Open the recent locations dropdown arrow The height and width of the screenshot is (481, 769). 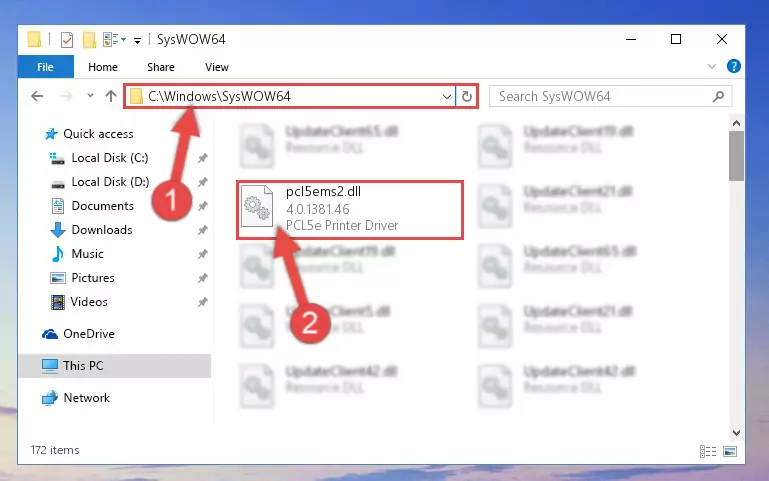click(90, 96)
